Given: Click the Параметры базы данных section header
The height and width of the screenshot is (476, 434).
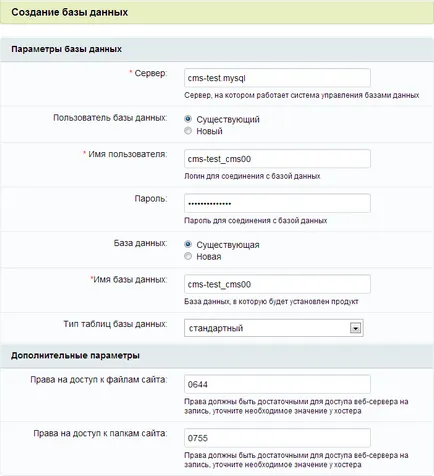Looking at the screenshot, I should [217, 49].
